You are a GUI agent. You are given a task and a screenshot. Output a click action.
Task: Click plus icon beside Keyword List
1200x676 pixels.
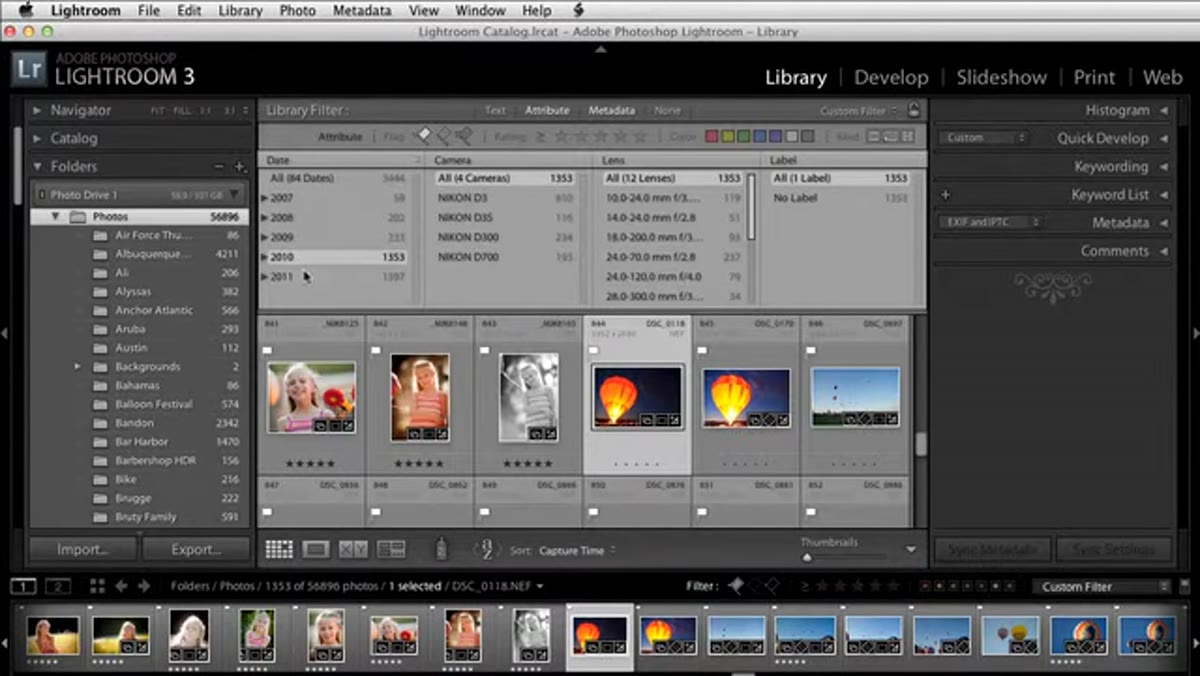pos(945,195)
